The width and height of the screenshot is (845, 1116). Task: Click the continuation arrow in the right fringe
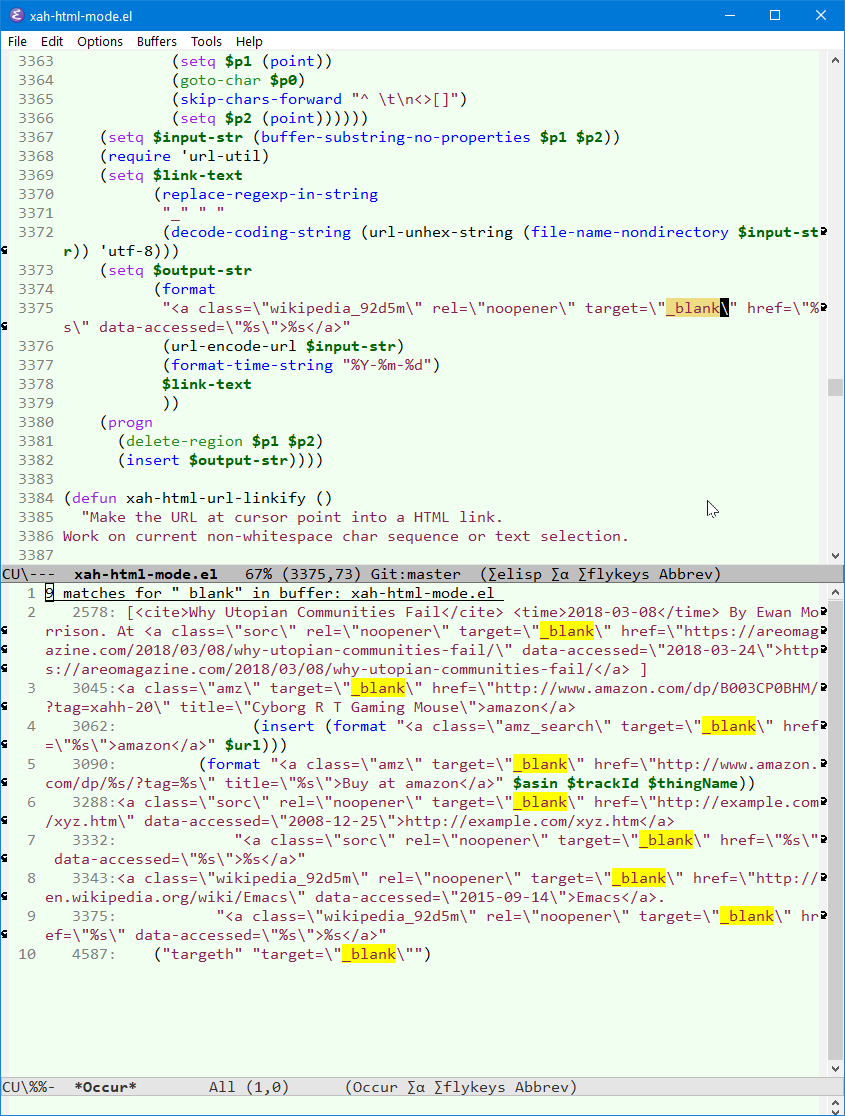point(822,232)
